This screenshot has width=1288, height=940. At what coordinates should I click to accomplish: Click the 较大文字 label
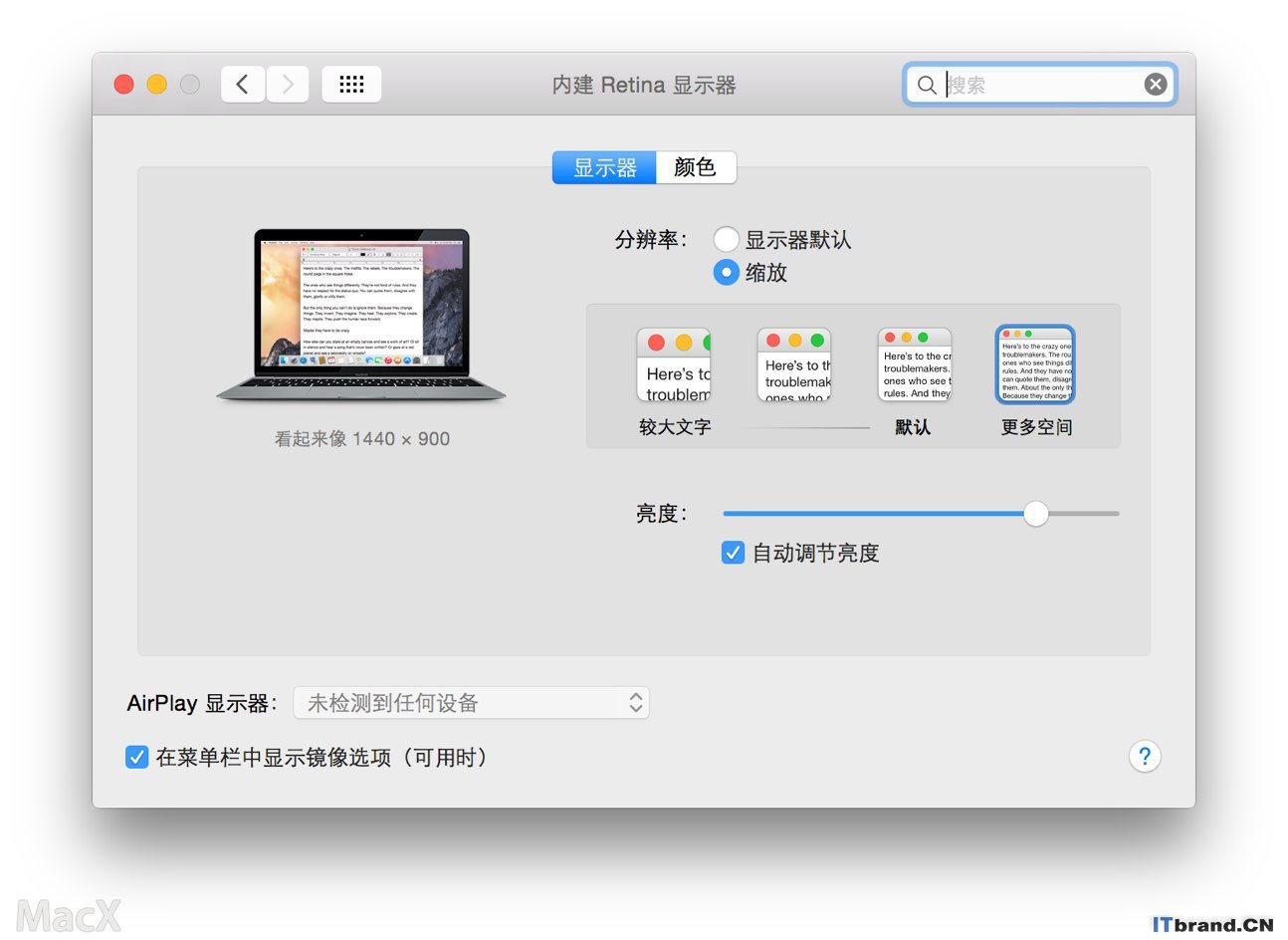[x=675, y=427]
